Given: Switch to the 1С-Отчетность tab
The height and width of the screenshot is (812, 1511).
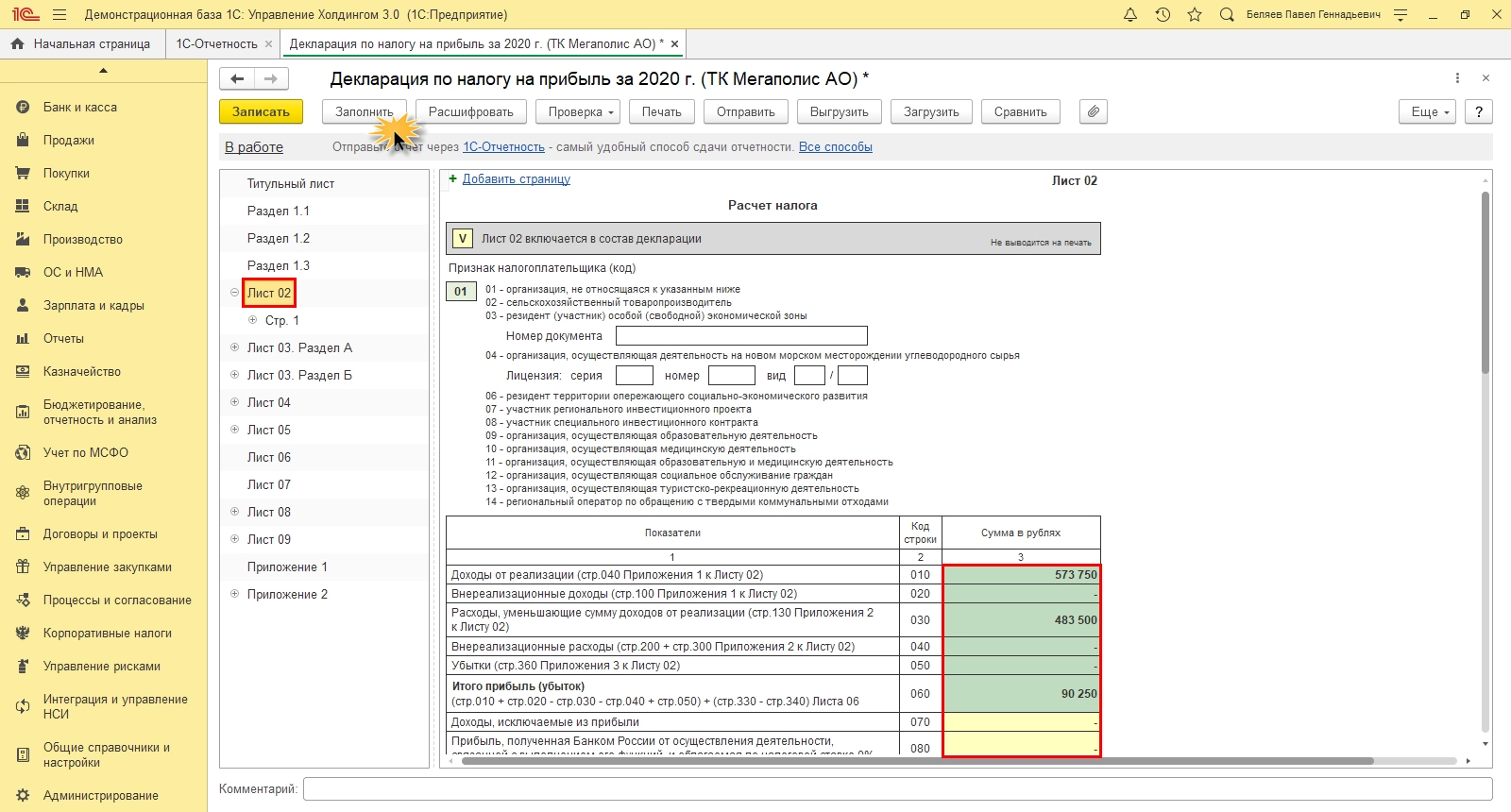Looking at the screenshot, I should [216, 43].
